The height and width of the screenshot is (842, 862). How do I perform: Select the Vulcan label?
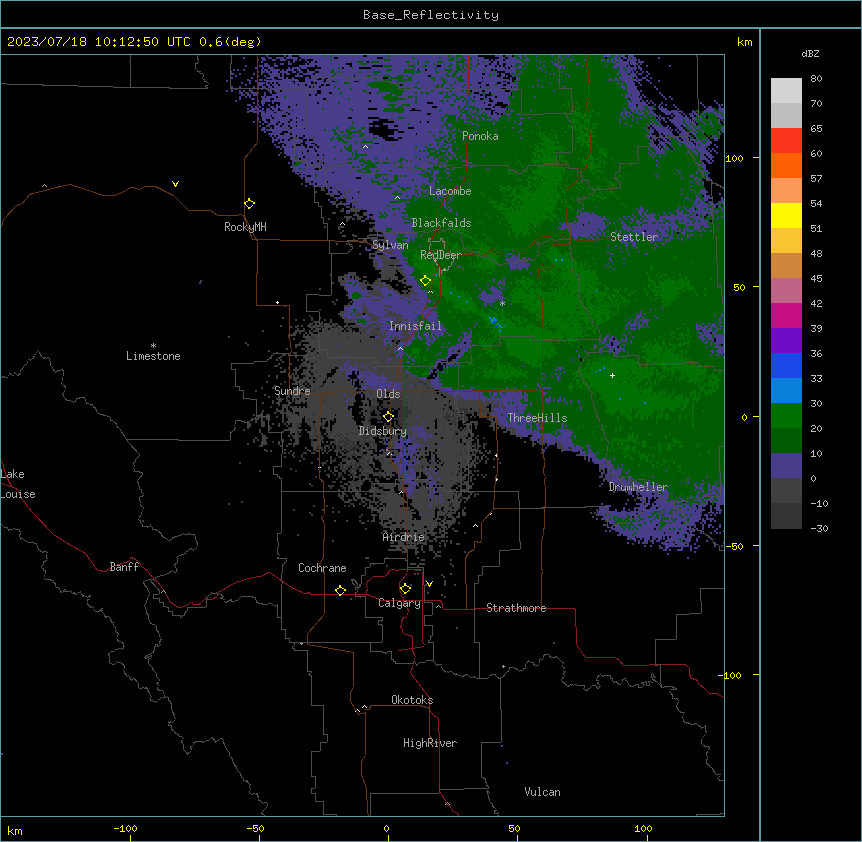pos(543,792)
